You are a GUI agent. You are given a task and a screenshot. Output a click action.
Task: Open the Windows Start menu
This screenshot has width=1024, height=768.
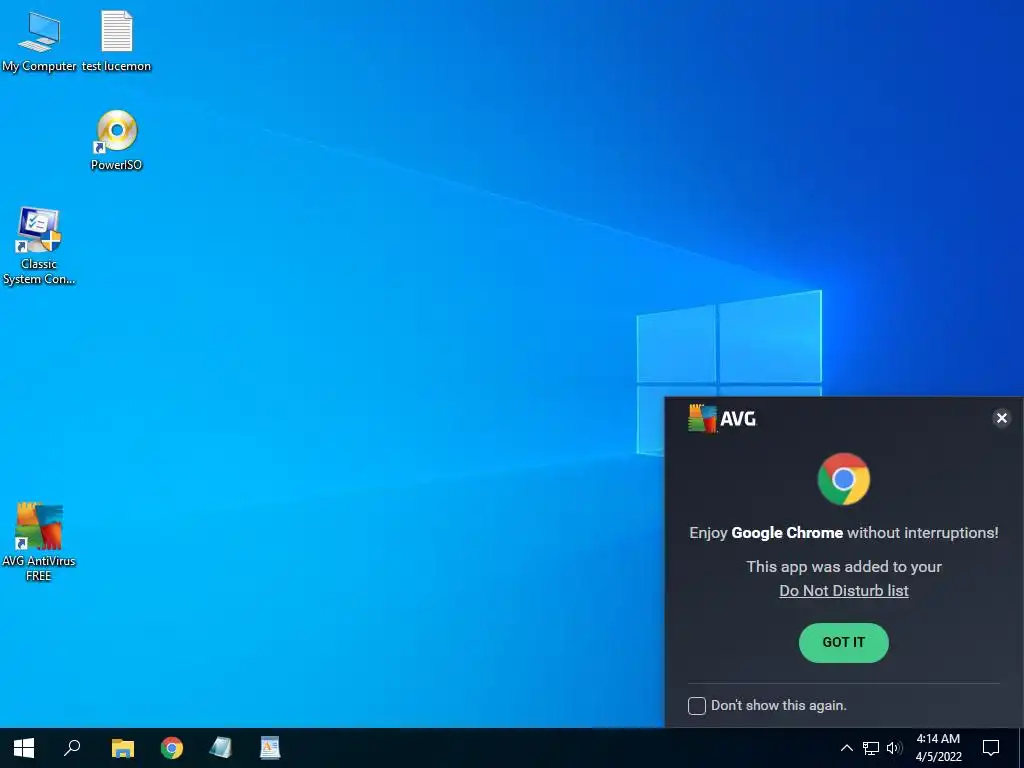(24, 748)
